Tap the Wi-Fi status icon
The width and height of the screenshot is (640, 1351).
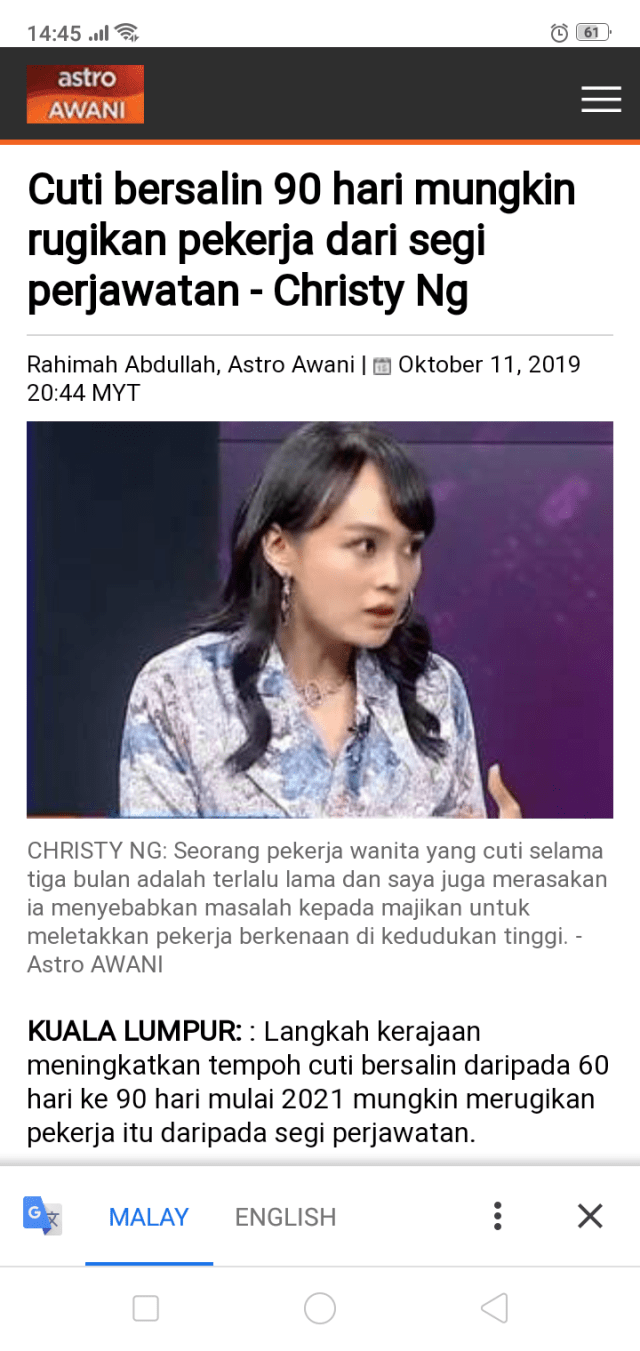tap(126, 33)
